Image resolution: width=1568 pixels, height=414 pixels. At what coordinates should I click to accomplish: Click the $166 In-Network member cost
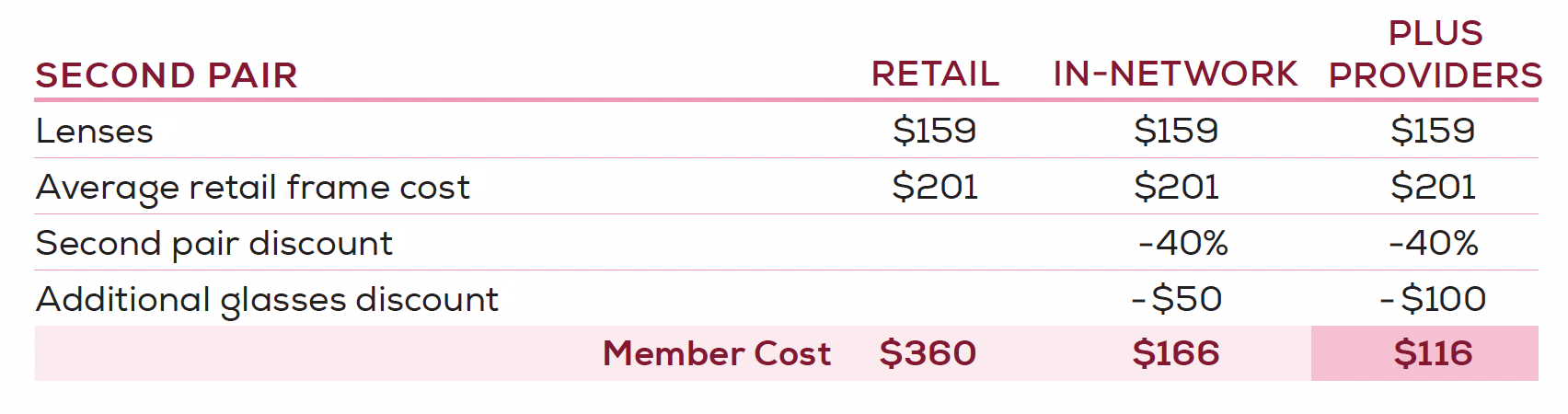(1176, 353)
